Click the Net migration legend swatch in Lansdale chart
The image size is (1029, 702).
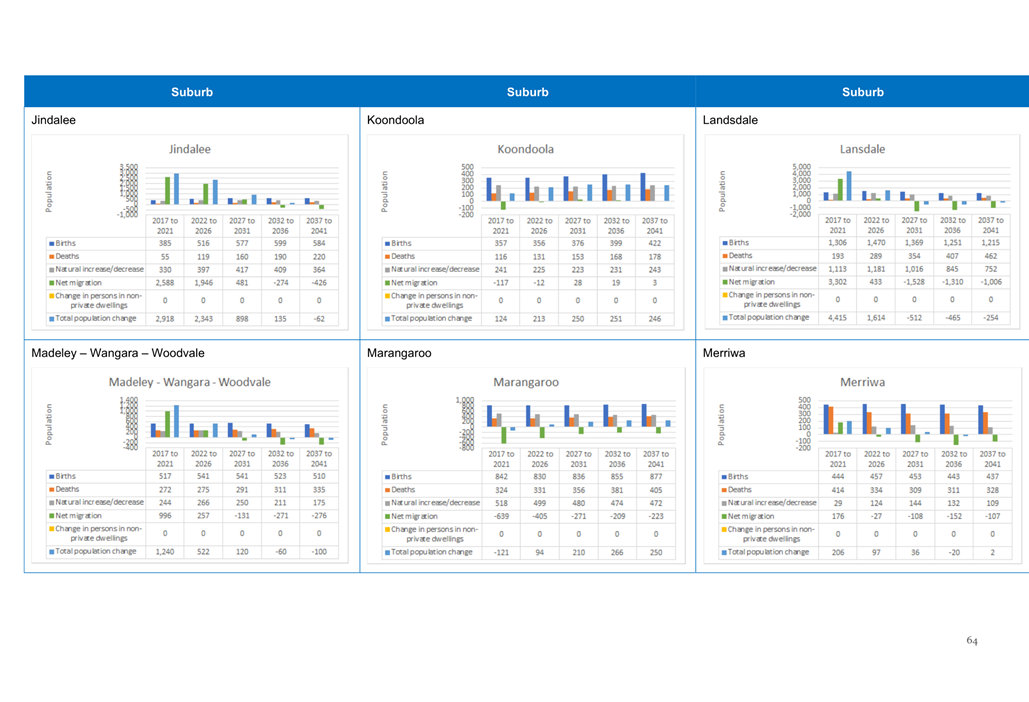point(723,283)
